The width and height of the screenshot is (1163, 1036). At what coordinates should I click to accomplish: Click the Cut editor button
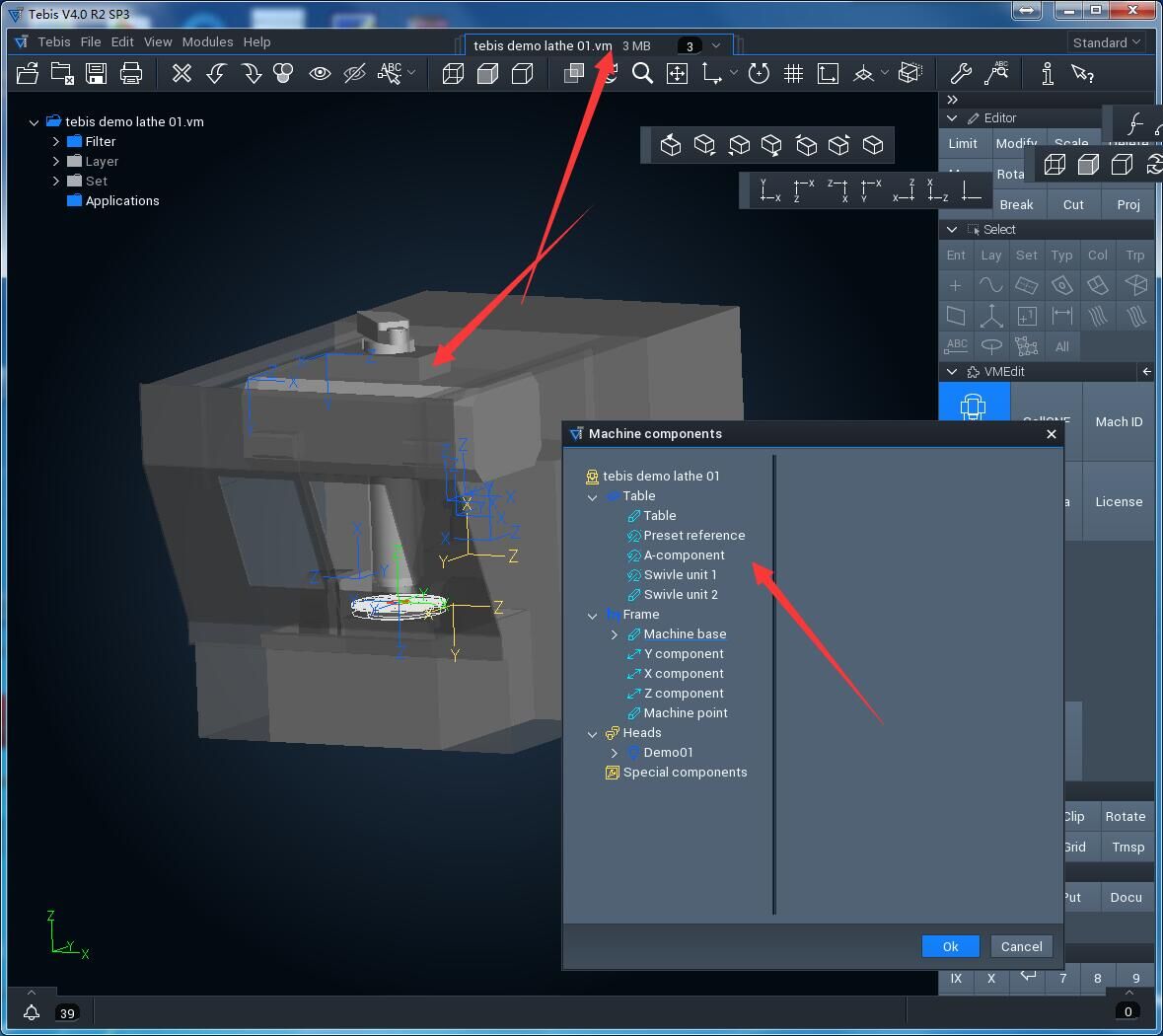pos(1073,205)
